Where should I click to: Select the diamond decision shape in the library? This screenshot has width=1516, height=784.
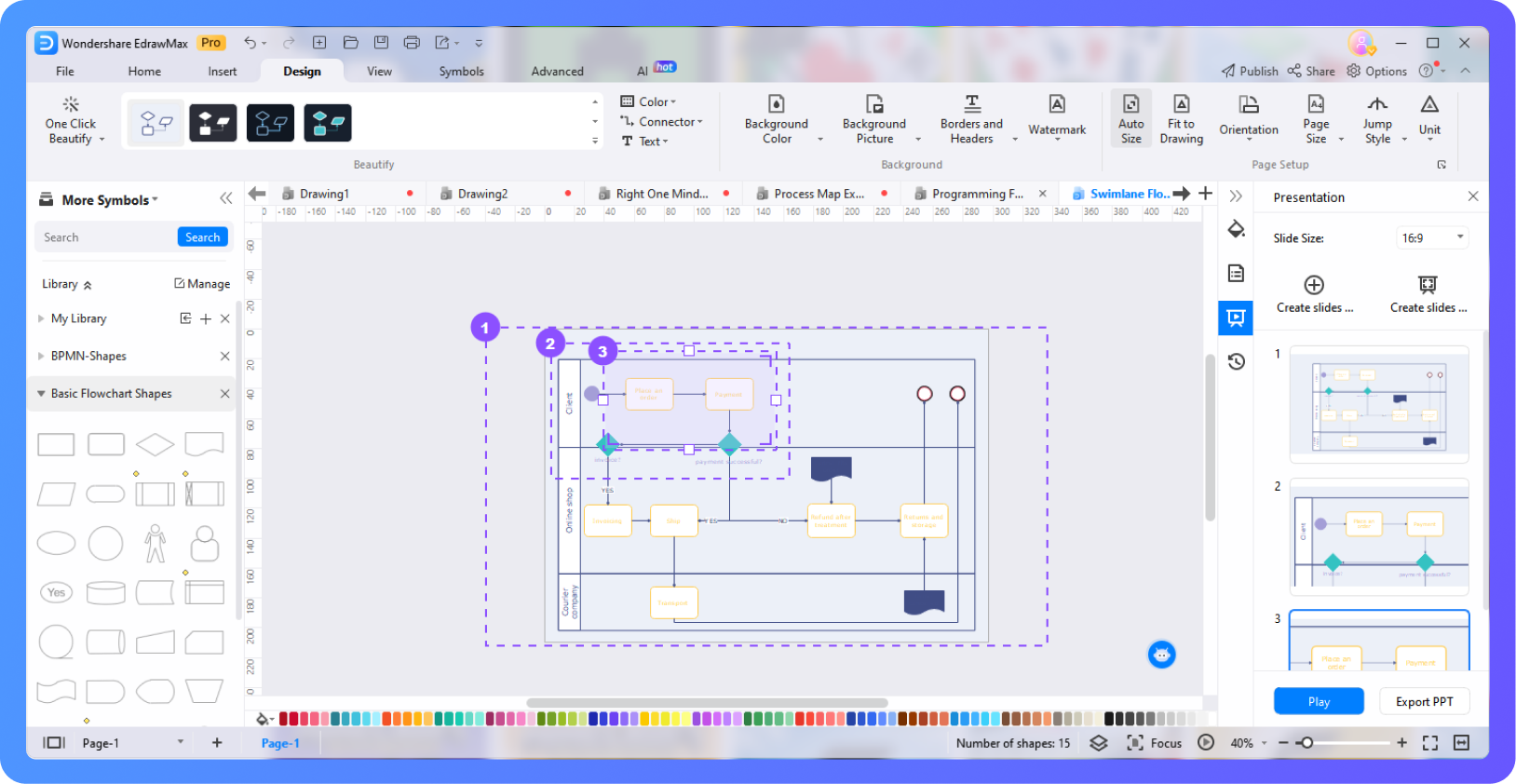155,444
